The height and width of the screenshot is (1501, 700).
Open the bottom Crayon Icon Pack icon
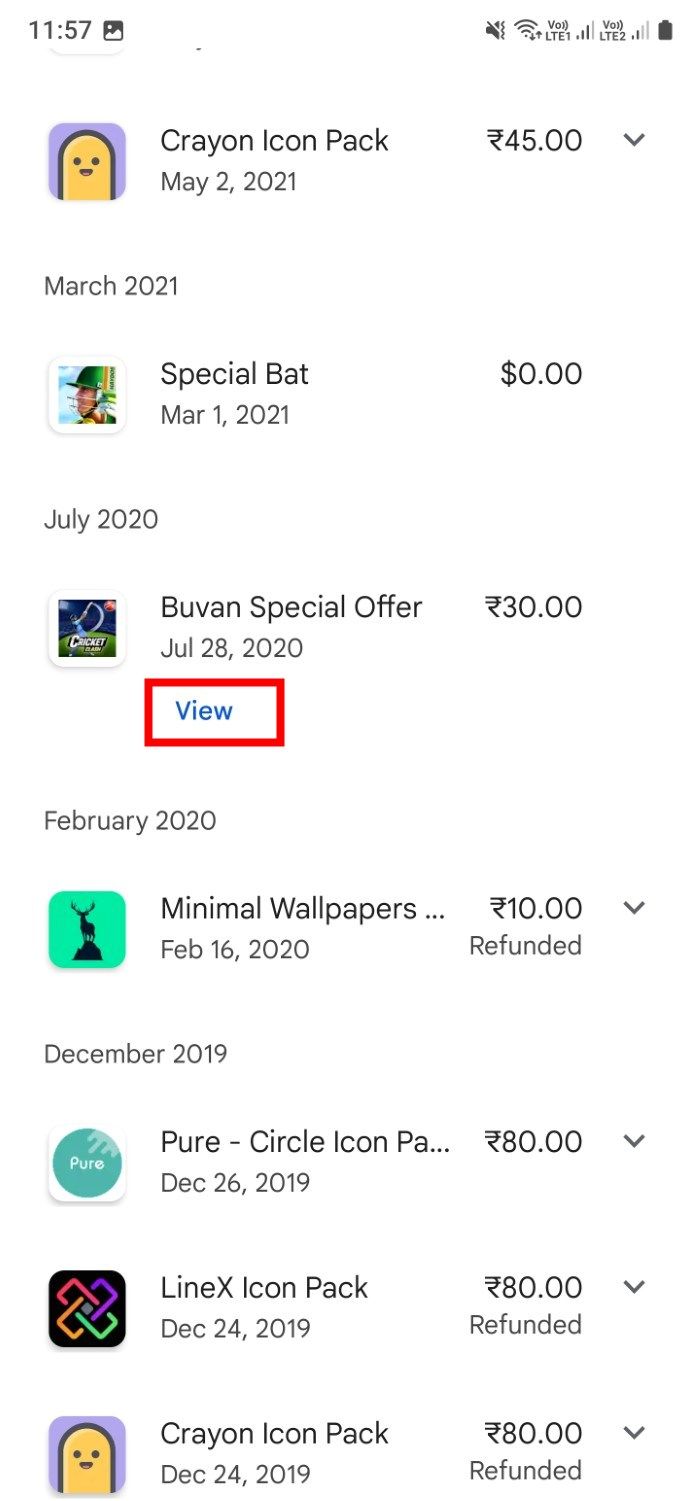click(x=87, y=1453)
